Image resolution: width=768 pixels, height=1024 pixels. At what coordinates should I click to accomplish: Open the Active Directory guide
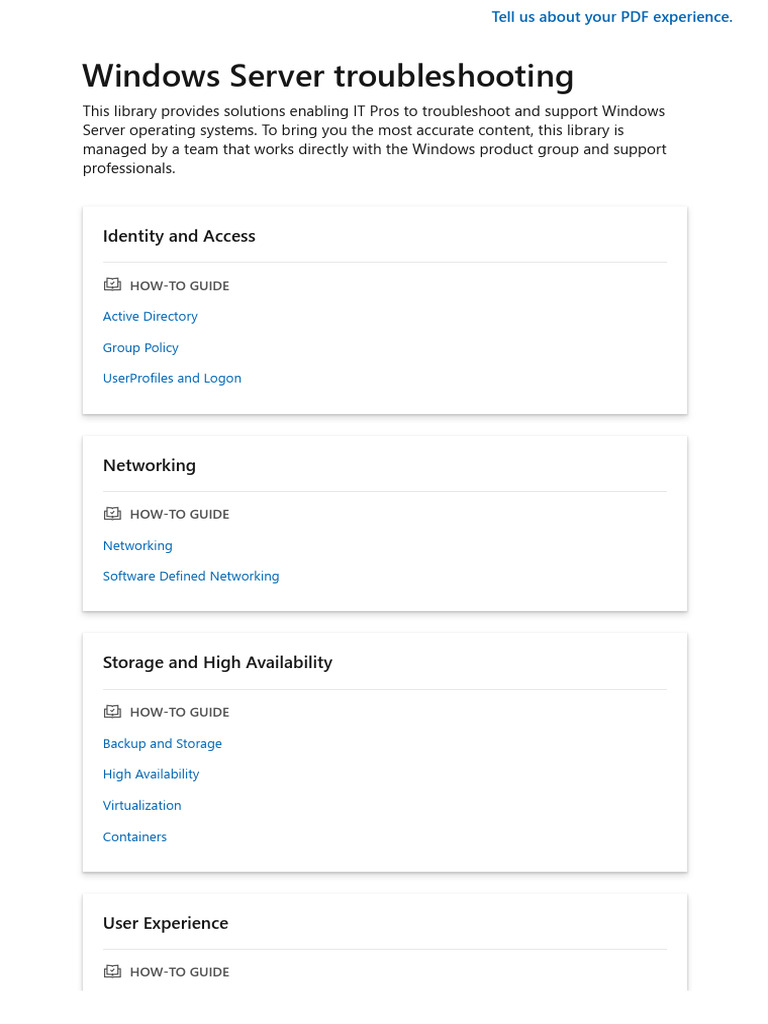pos(150,317)
